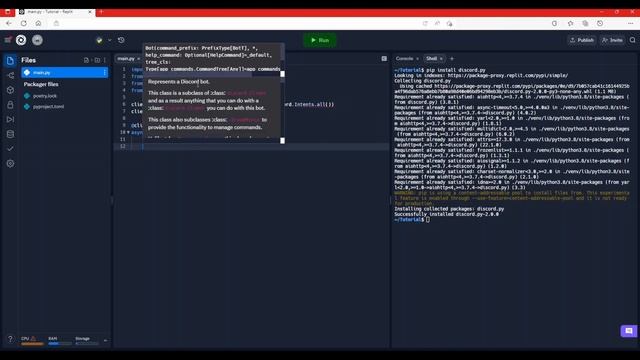Click the signature tooltip scrollbar thumb
The image size is (640, 360).
coord(282,74)
